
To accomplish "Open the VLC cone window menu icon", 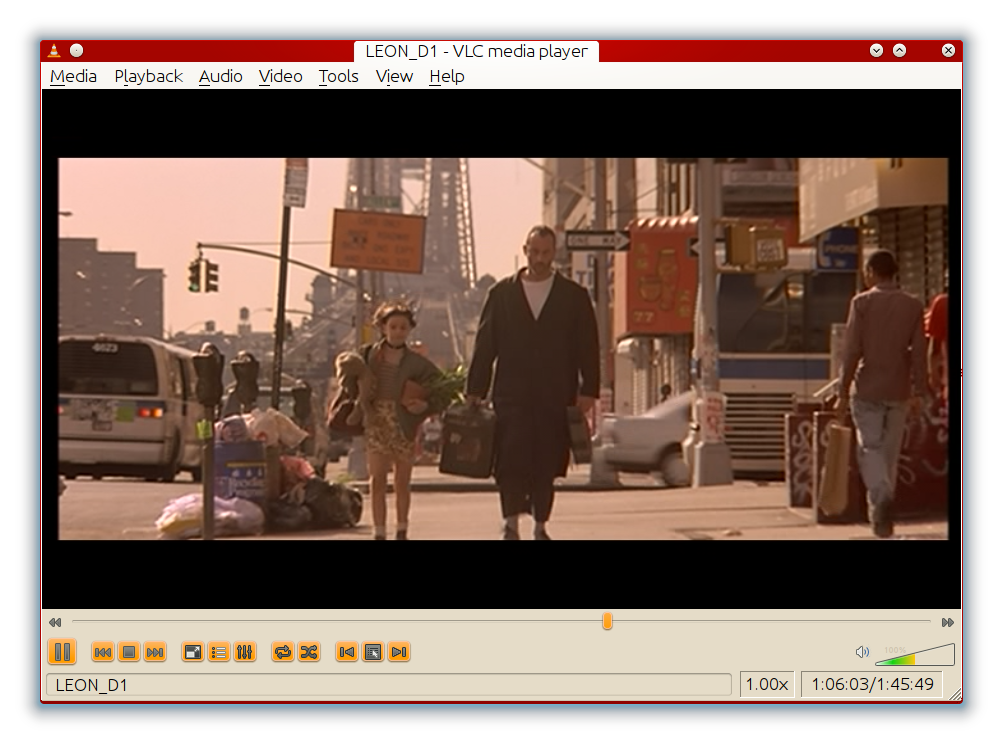I will pos(54,51).
